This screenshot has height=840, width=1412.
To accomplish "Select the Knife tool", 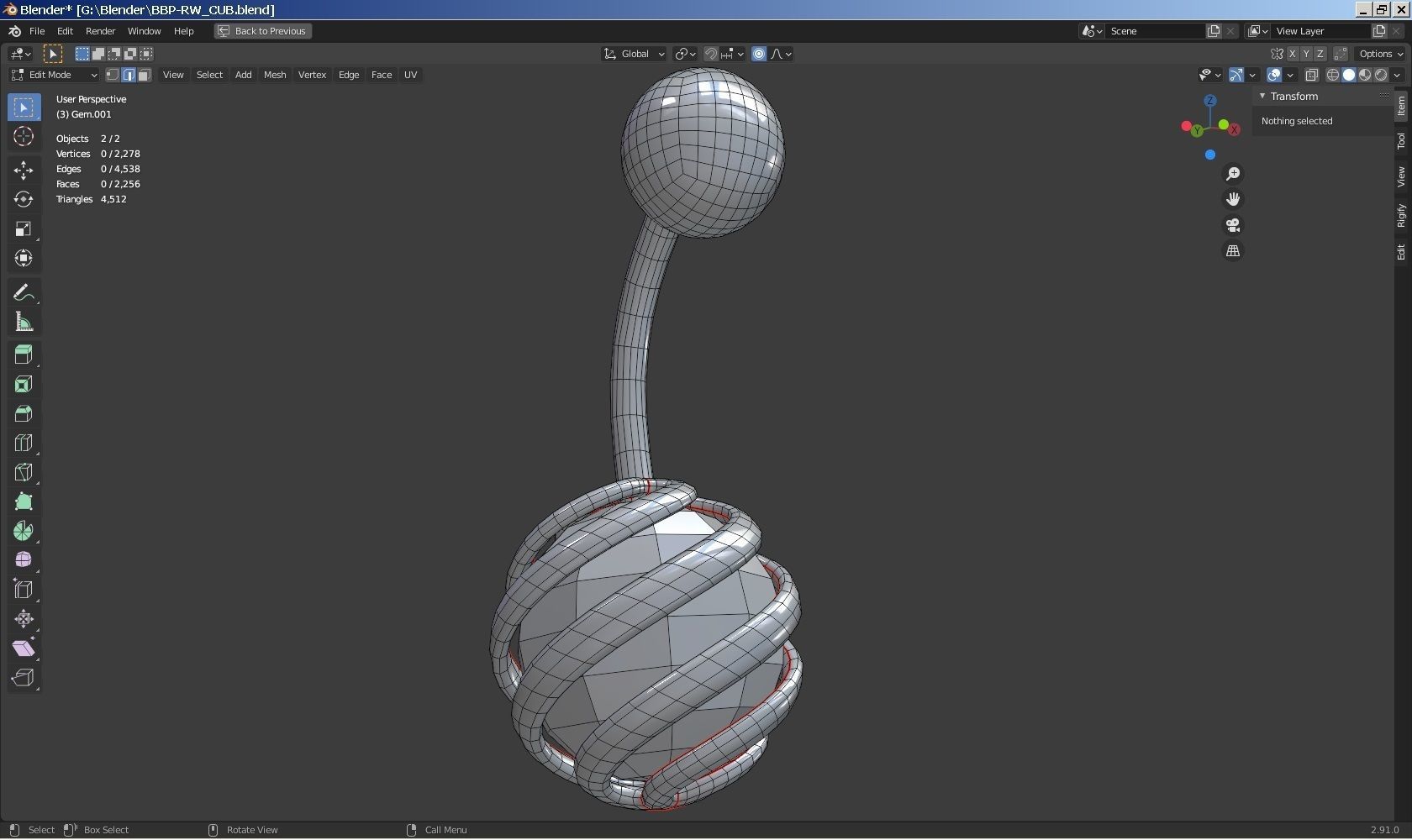I will pyautogui.click(x=24, y=472).
